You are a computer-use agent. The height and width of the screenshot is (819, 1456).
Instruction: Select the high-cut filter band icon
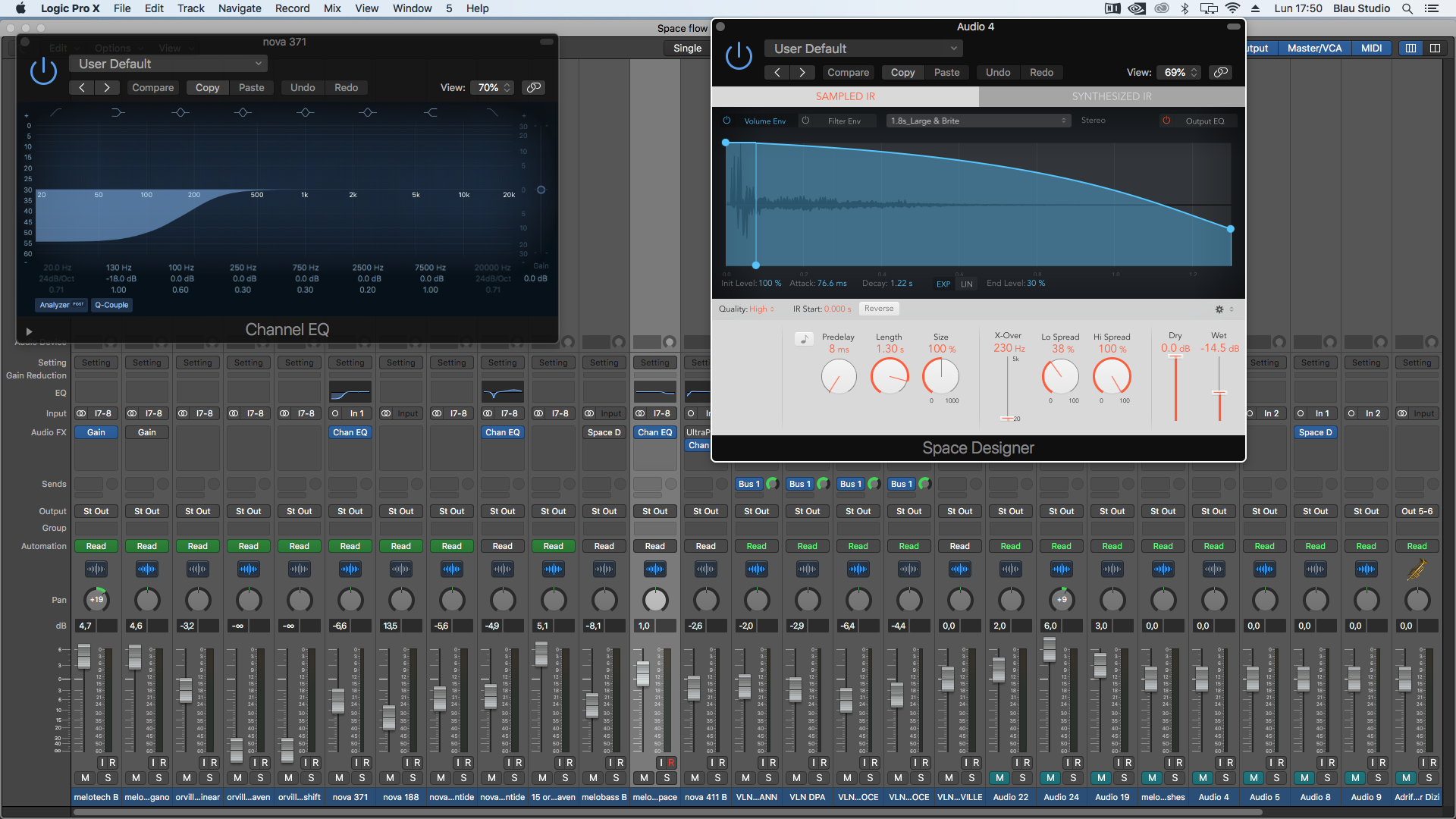(x=492, y=112)
